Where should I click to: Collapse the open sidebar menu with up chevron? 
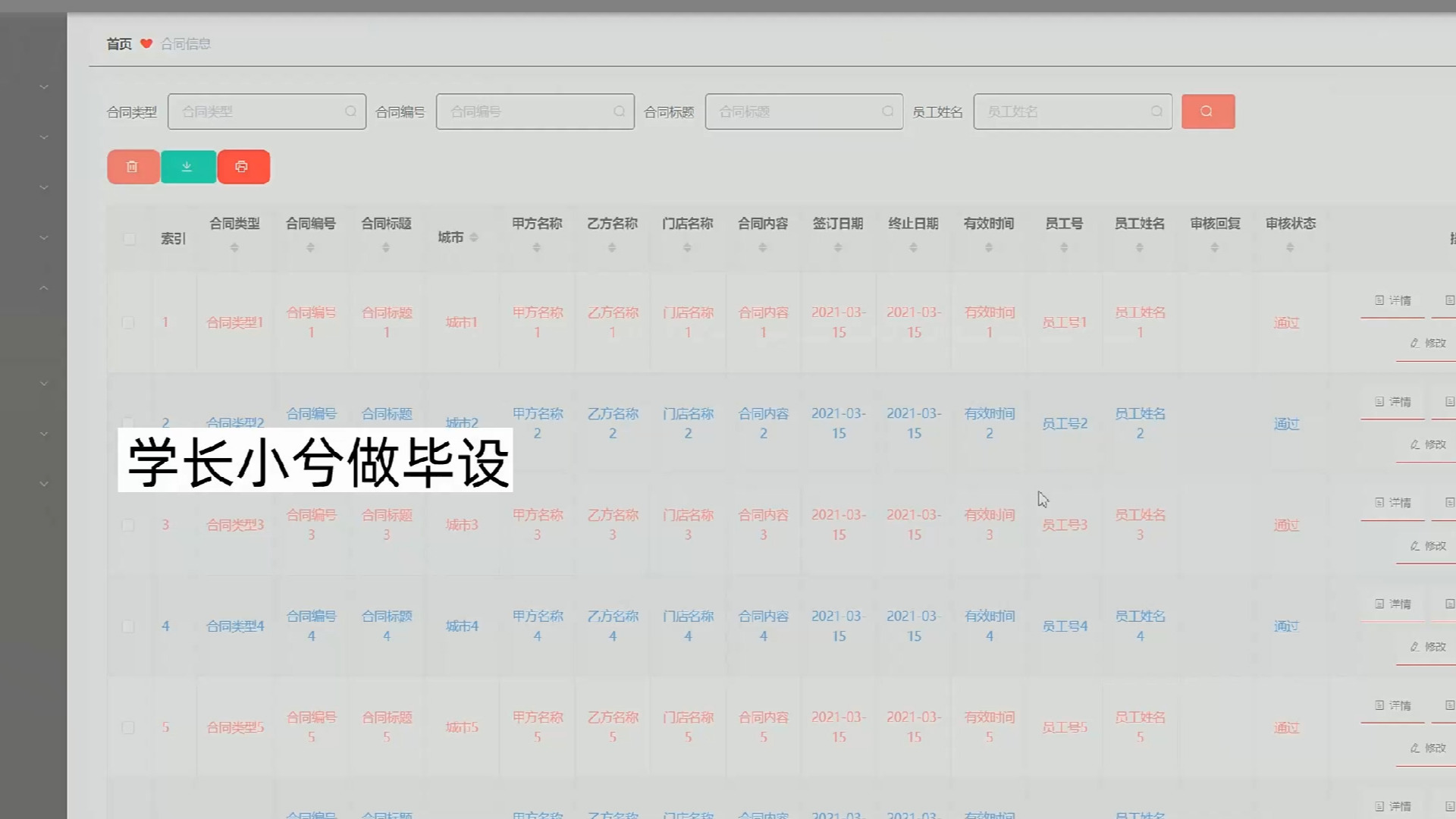coord(44,288)
